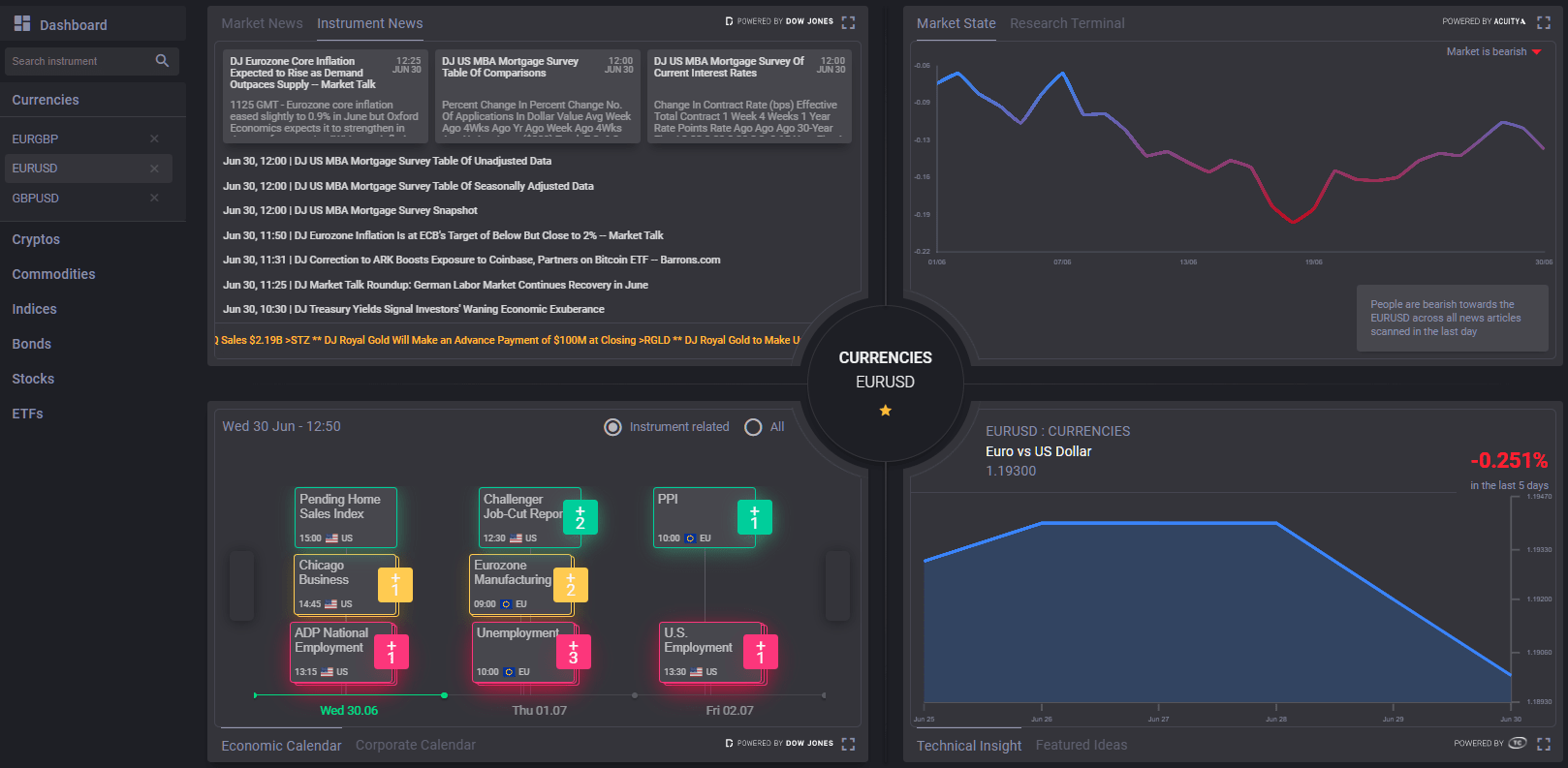Remove EURGBP from the currencies list
This screenshot has height=768, width=1568.
pos(154,138)
